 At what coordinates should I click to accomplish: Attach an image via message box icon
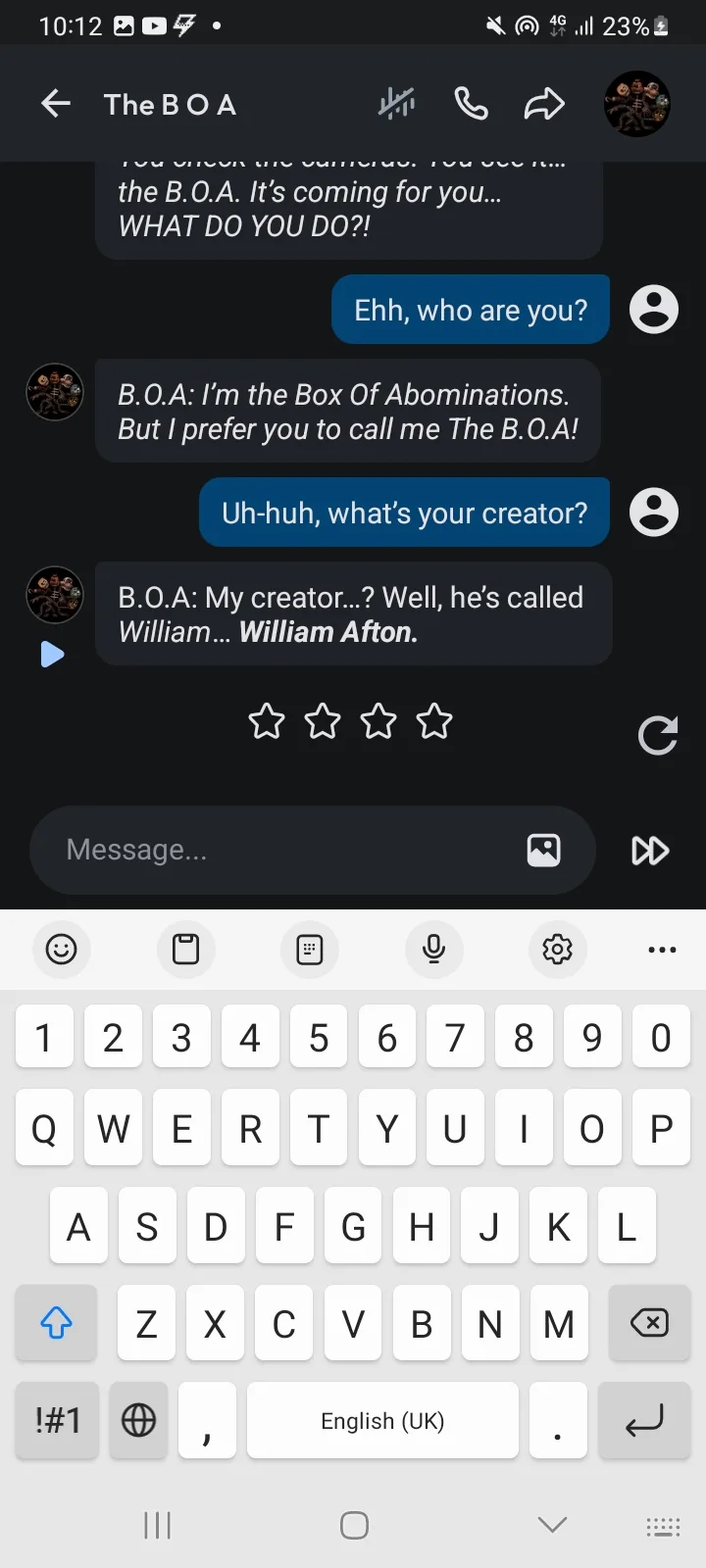(x=544, y=850)
